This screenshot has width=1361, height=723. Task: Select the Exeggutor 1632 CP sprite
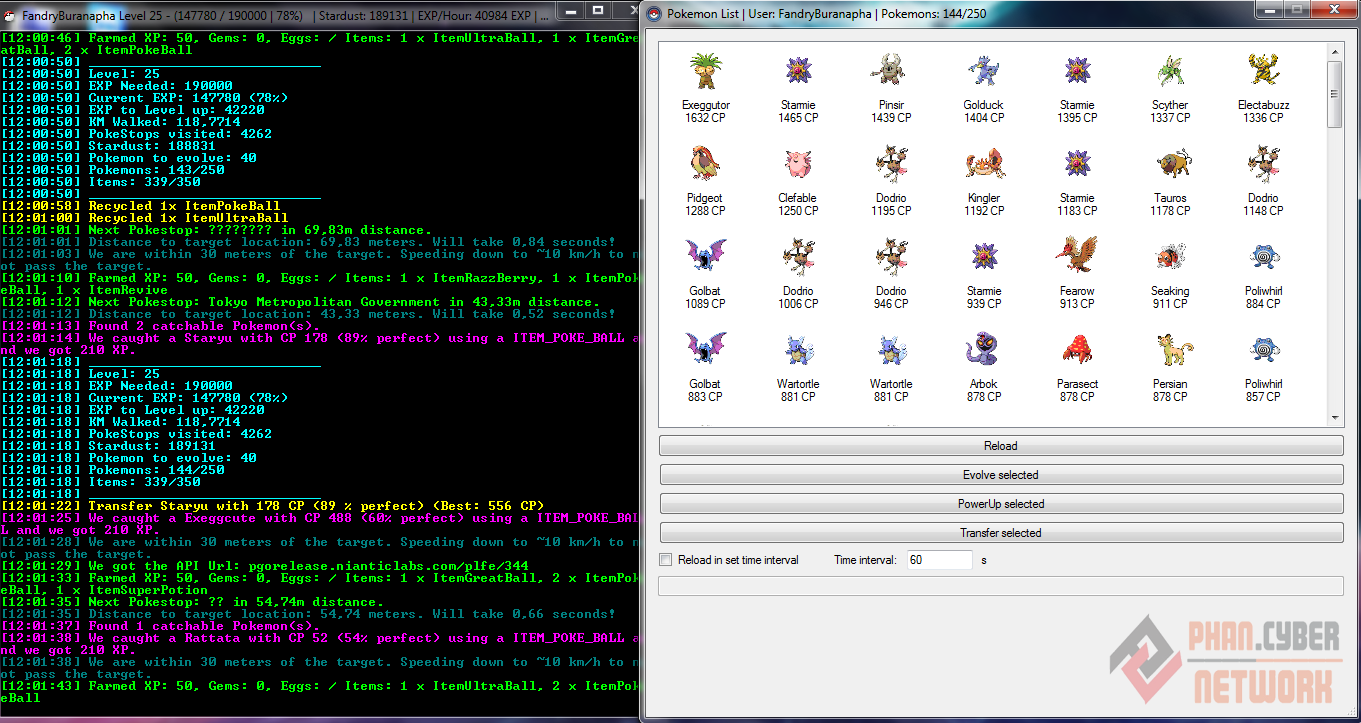click(x=706, y=72)
